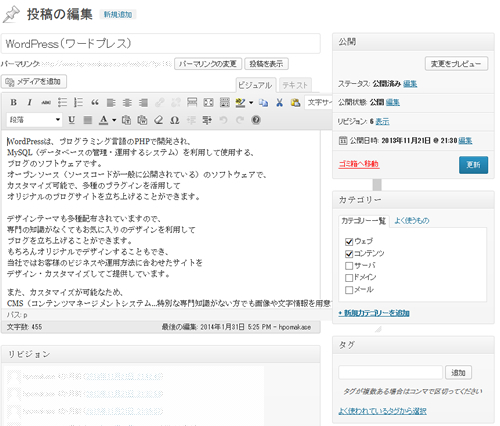Image resolution: width=500 pixels, height=426 pixels.
Task: Toggle the kitchen sink toolbar row
Action: point(225,102)
